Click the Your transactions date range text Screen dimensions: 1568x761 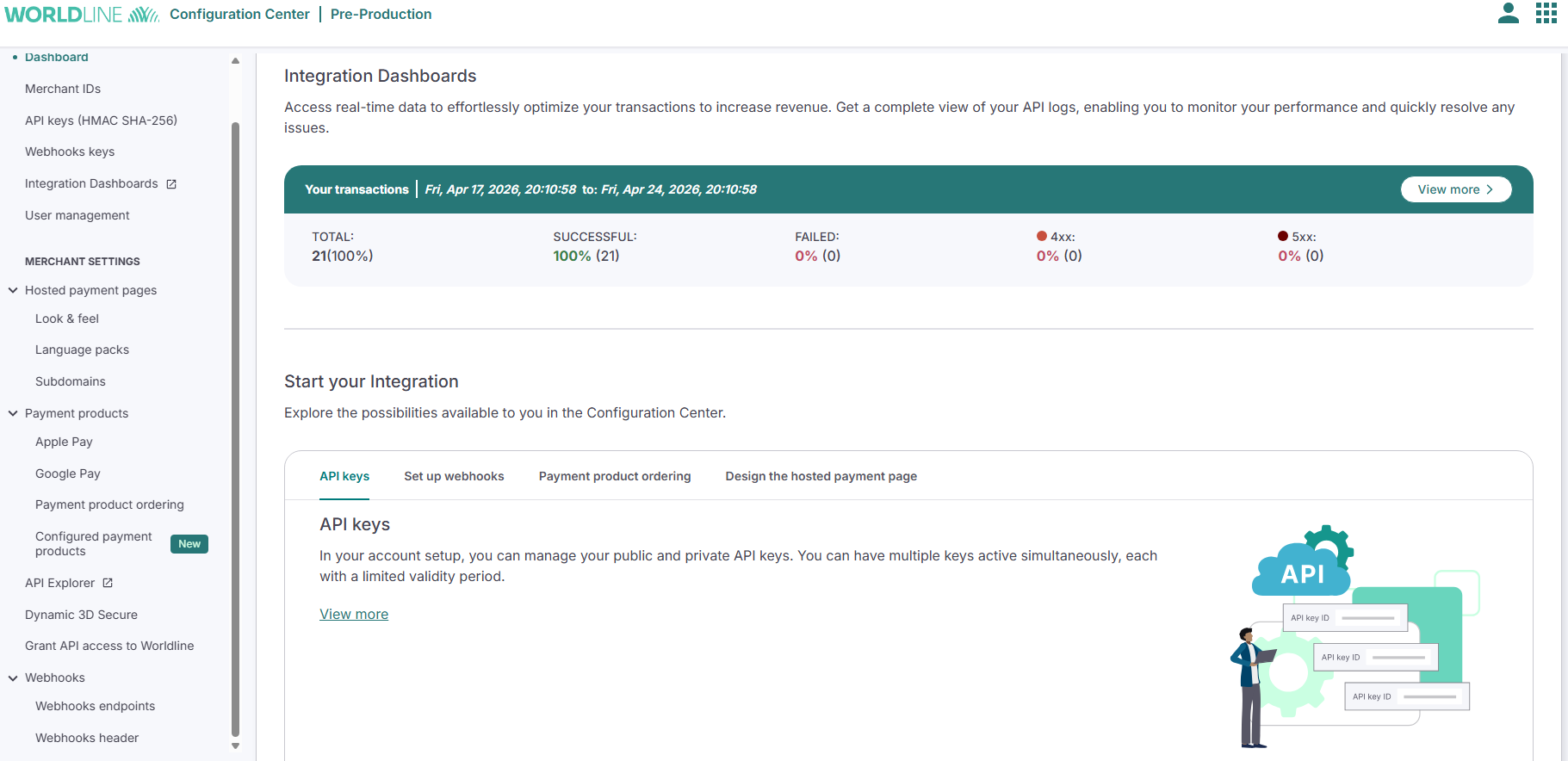(x=591, y=189)
